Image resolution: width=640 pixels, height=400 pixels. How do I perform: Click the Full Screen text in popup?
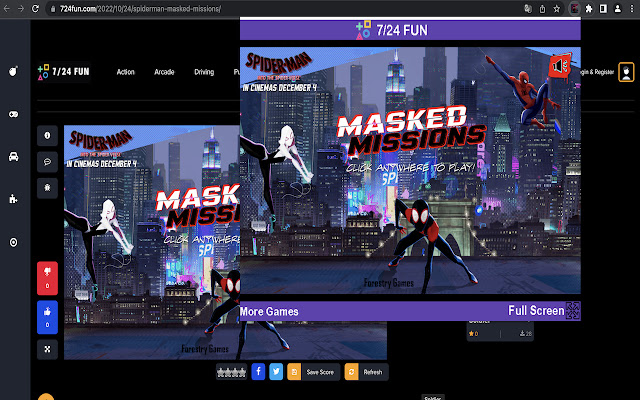tap(536, 311)
